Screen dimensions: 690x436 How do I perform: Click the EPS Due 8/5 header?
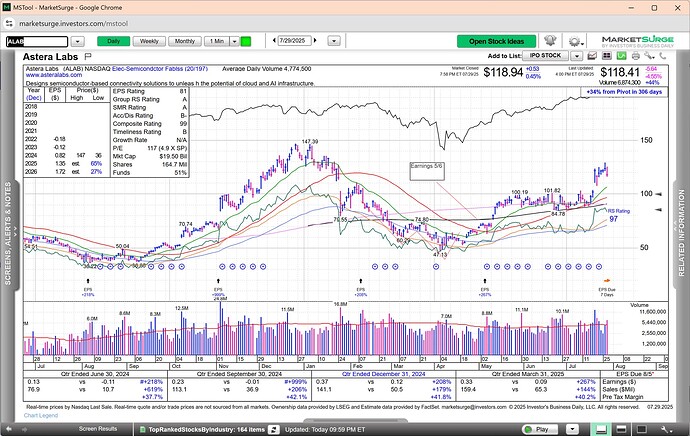click(635, 374)
